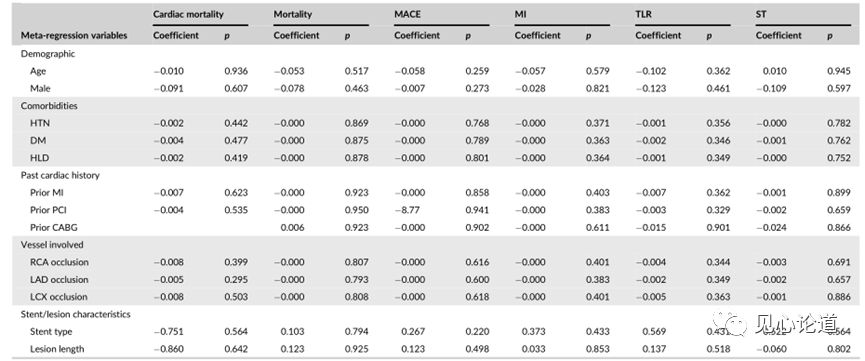Click the Lesion length row label
The height and width of the screenshot is (361, 865).
[x=56, y=349]
